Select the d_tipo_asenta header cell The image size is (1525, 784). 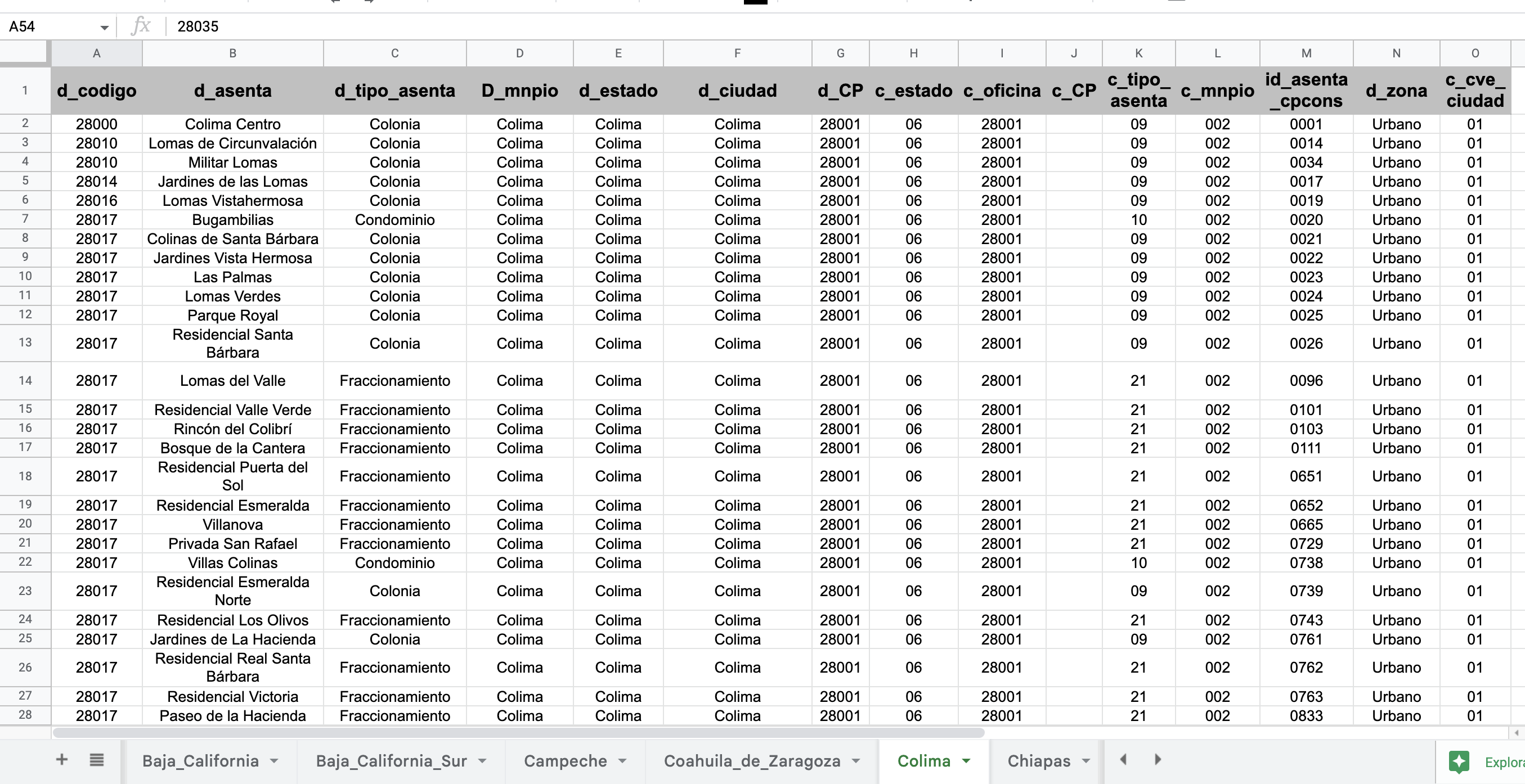(395, 91)
